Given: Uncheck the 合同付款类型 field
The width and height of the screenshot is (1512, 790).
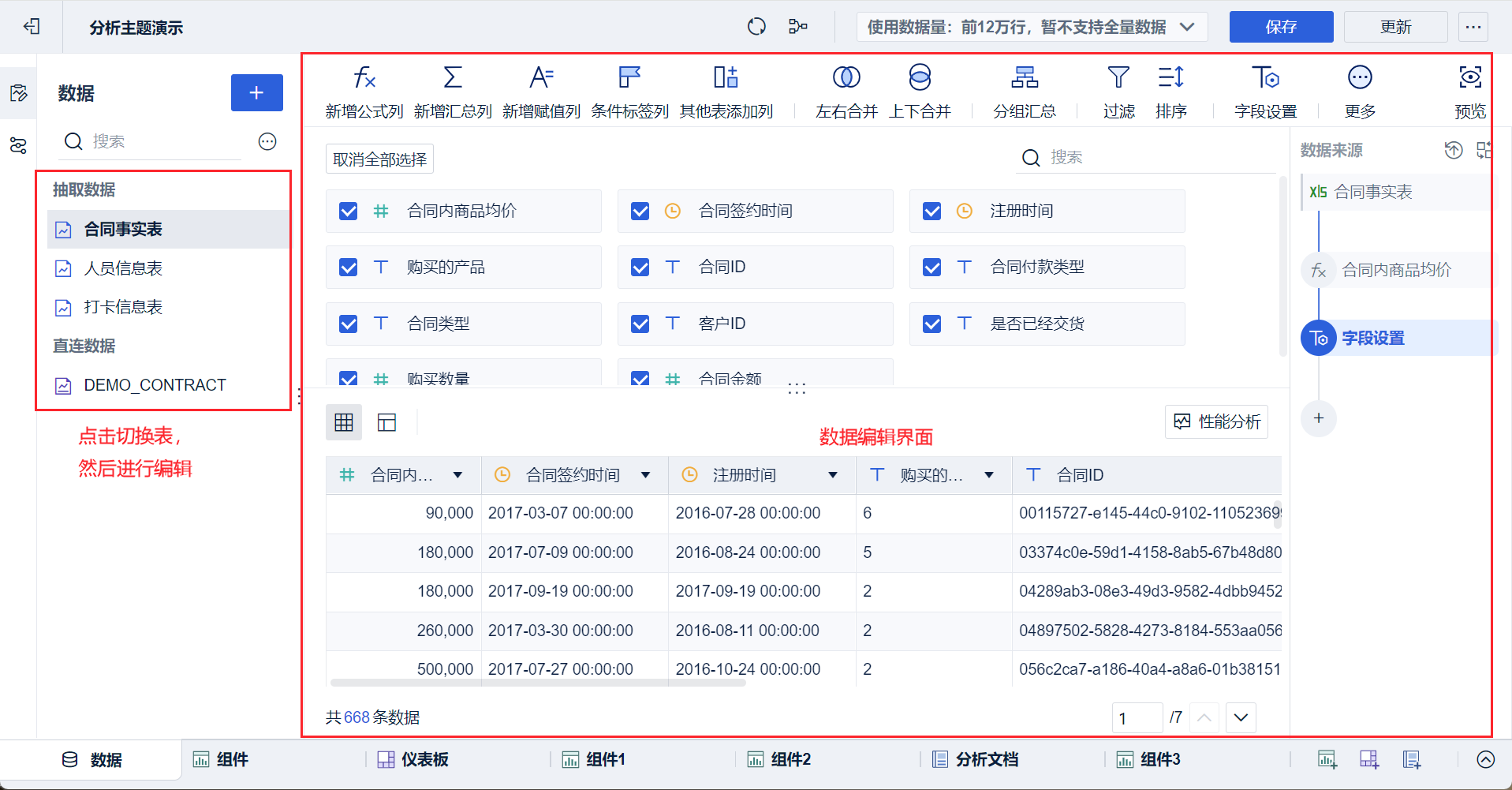Looking at the screenshot, I should [931, 267].
